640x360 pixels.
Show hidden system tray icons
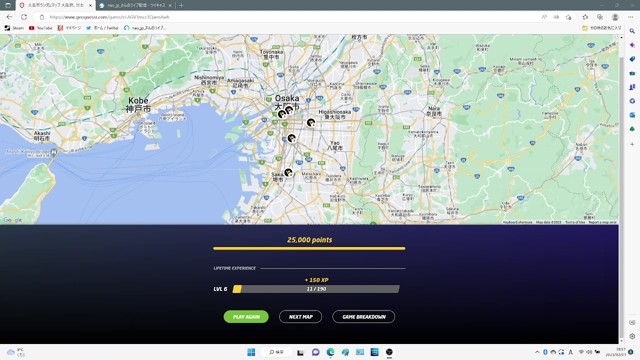coord(537,352)
